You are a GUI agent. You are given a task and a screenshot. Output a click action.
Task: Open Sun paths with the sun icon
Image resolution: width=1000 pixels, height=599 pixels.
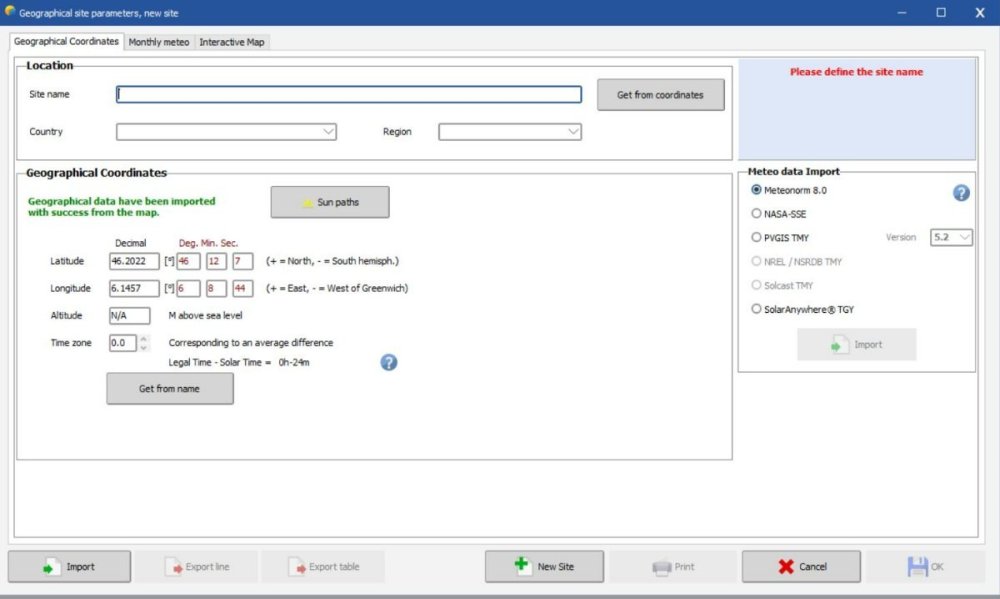[329, 202]
